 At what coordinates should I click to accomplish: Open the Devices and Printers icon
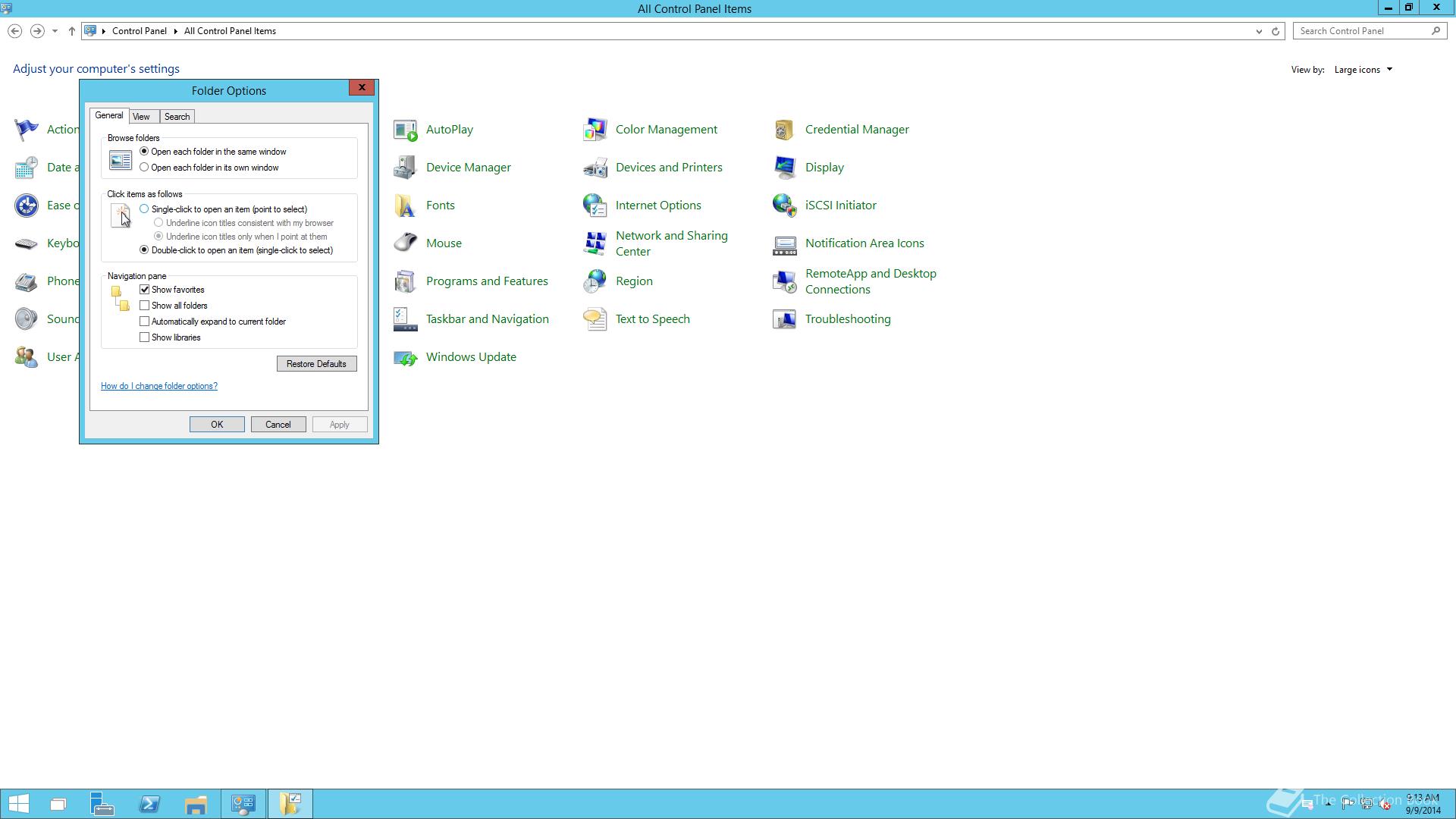click(595, 168)
